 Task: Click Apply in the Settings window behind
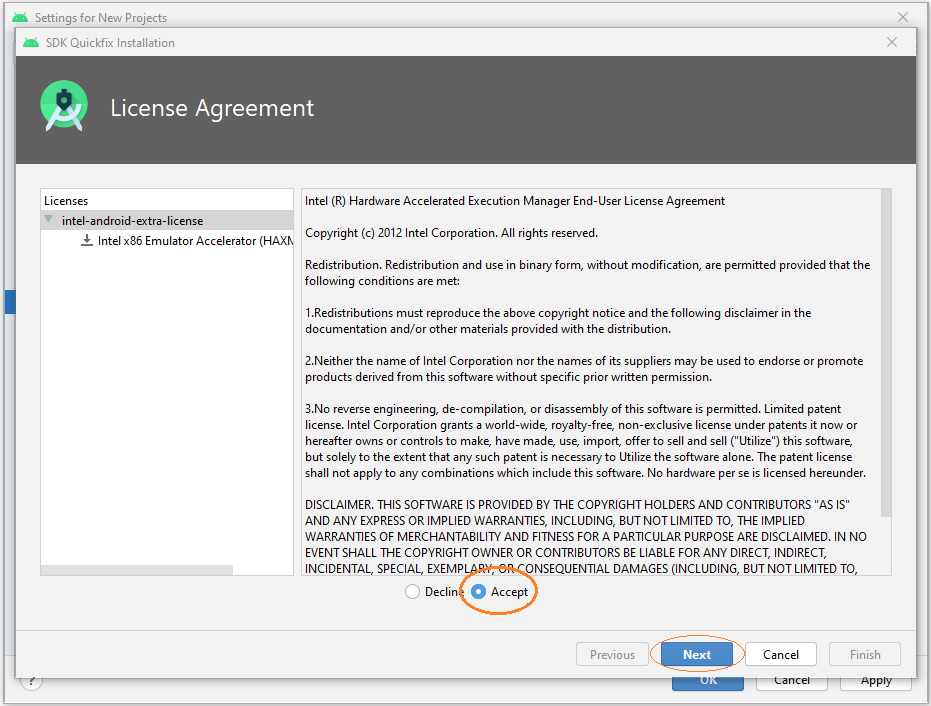[876, 682]
